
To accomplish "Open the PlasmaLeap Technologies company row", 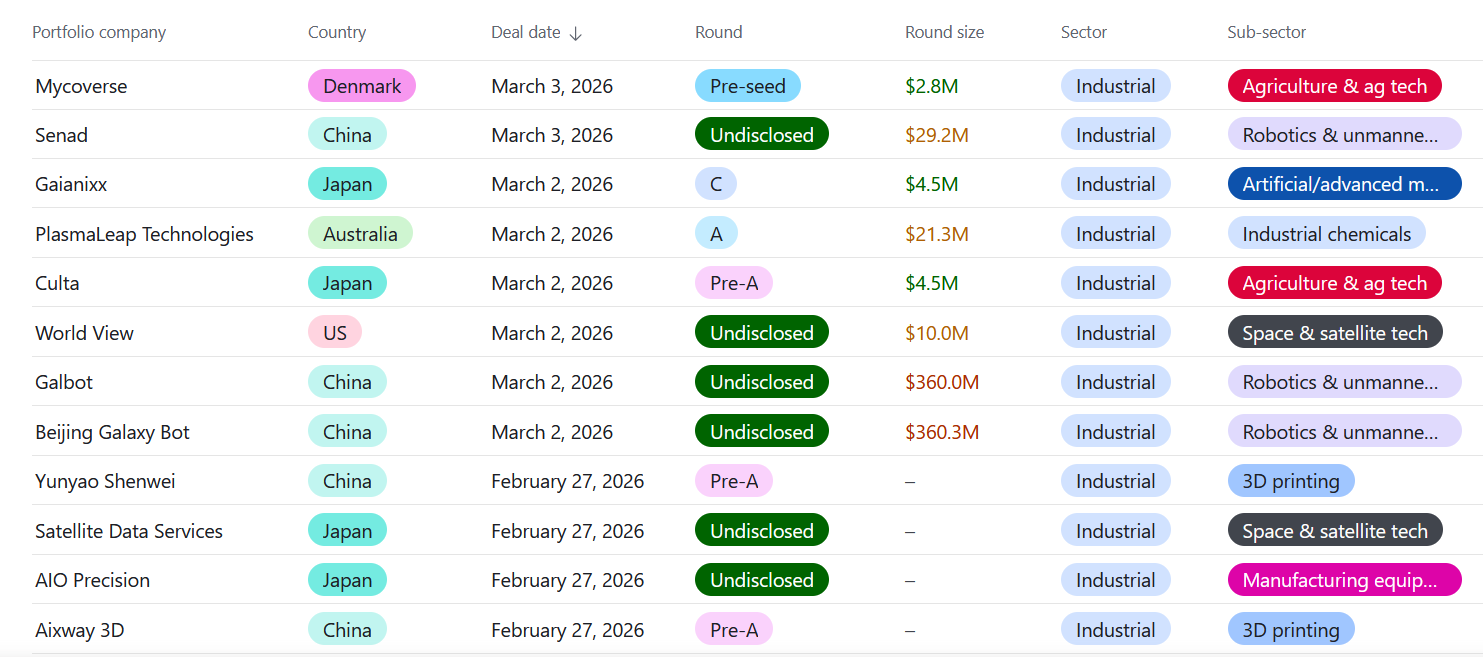I will 144,234.
